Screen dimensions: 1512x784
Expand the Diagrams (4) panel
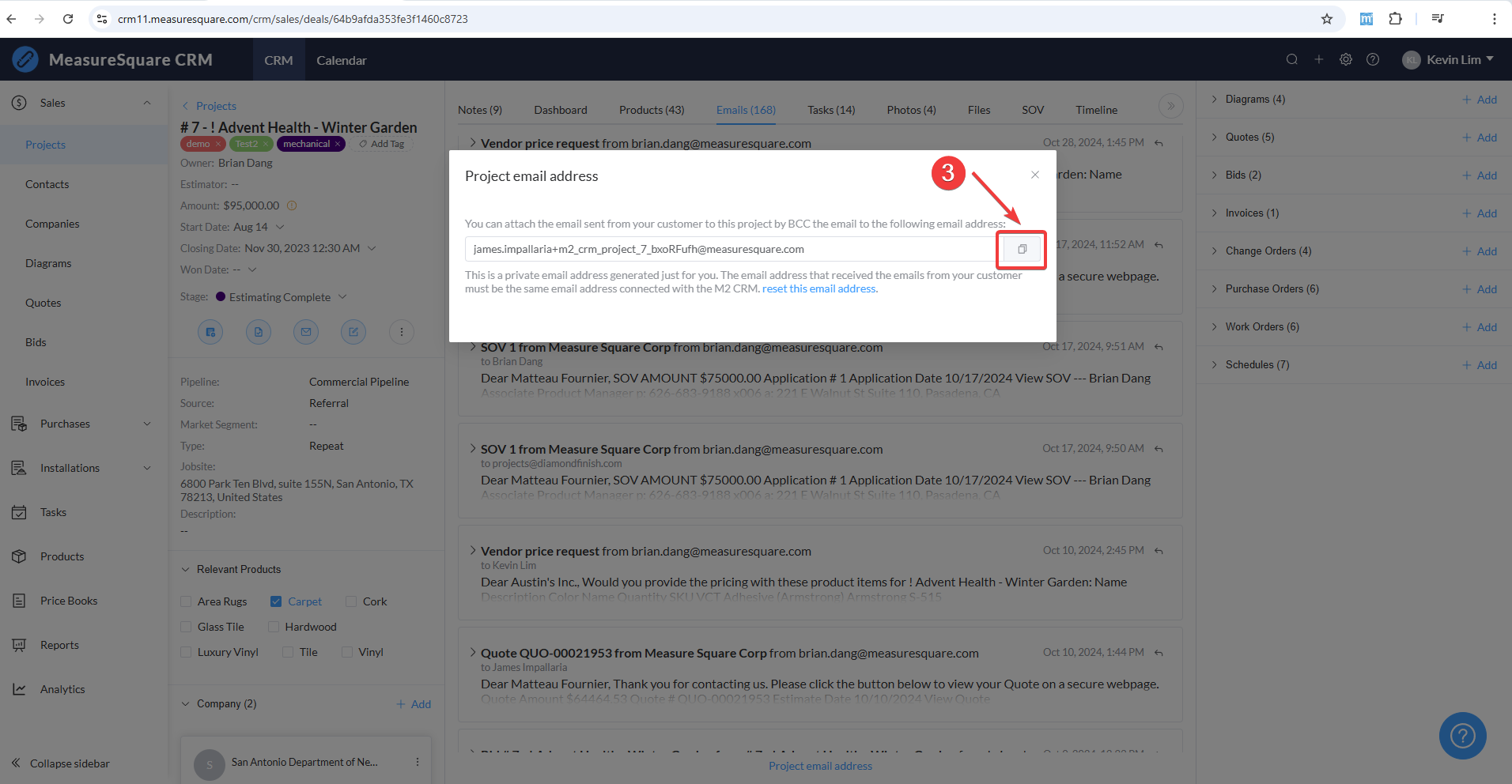pyautogui.click(x=1215, y=99)
